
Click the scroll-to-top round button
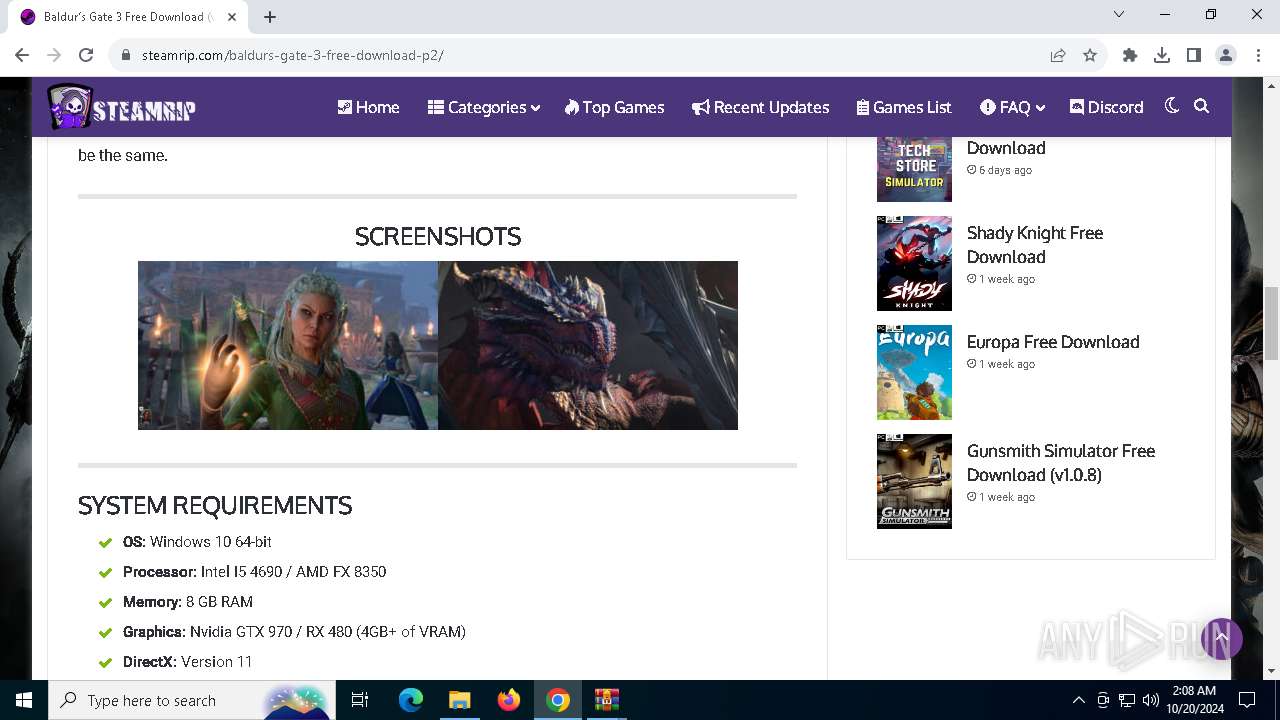pyautogui.click(x=1221, y=638)
